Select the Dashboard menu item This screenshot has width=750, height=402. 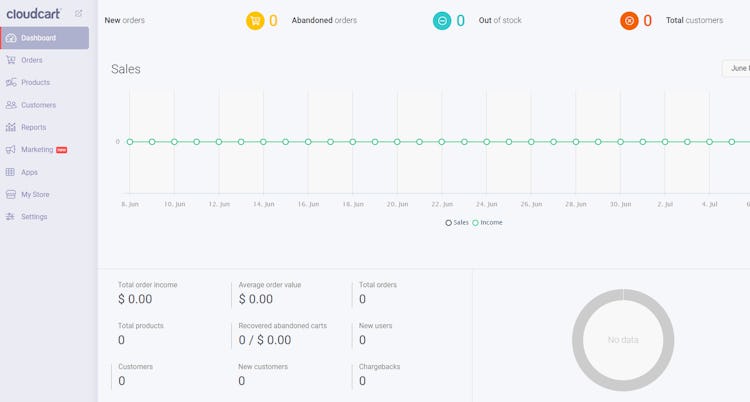38,38
